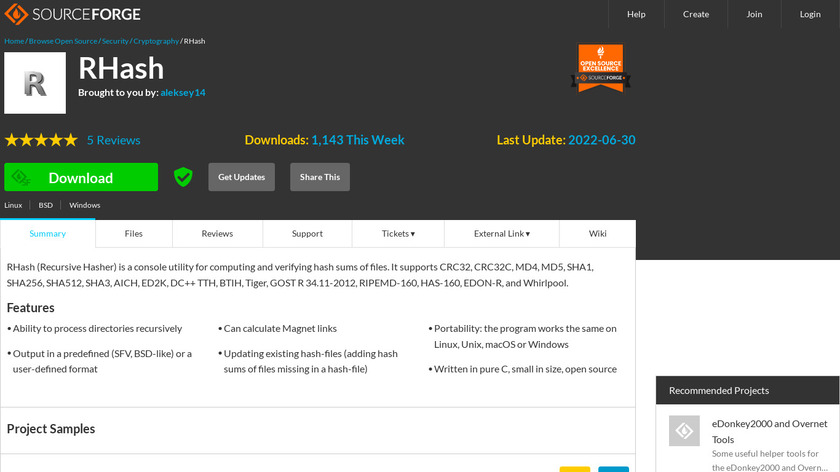Click 'Can calculate Magnet links' feature text
Screen dimensions: 840x472
(280, 328)
